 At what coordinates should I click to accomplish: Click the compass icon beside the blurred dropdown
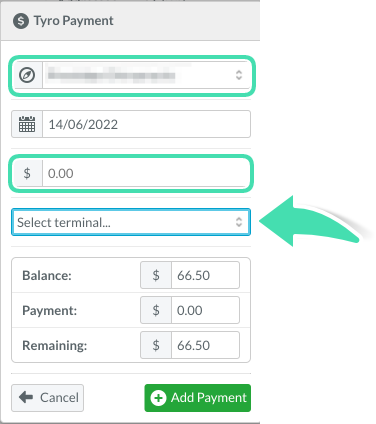(x=27, y=75)
